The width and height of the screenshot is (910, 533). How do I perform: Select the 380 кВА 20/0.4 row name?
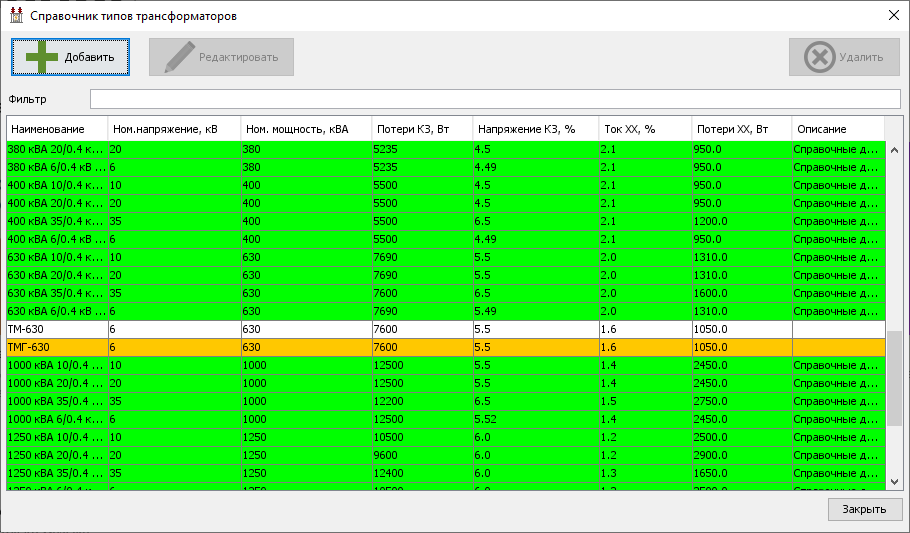(x=57, y=149)
